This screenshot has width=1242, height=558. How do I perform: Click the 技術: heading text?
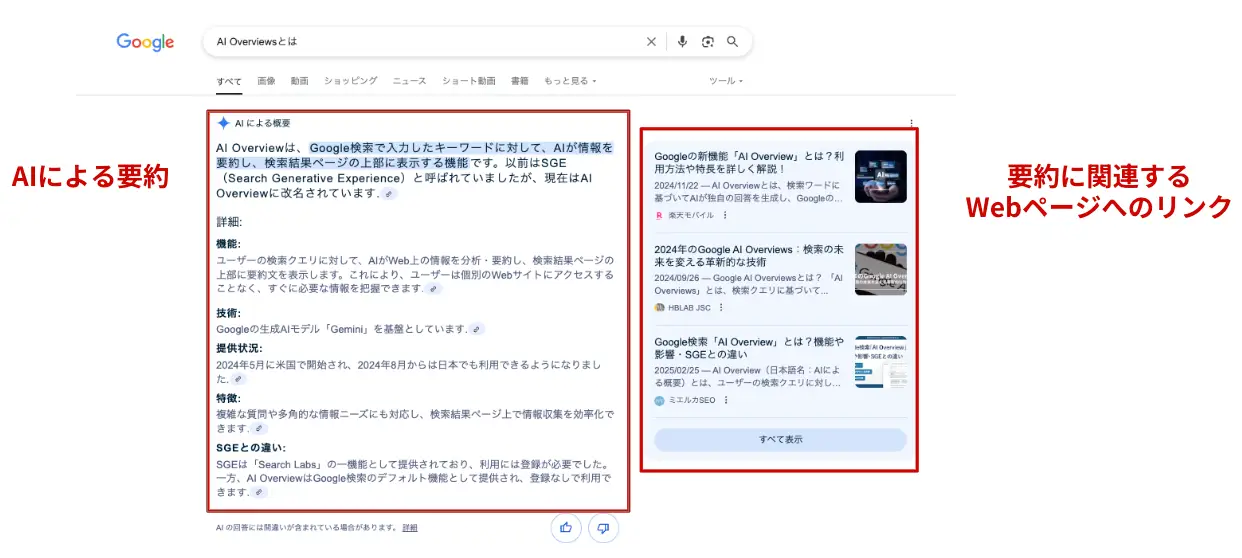click(x=228, y=313)
